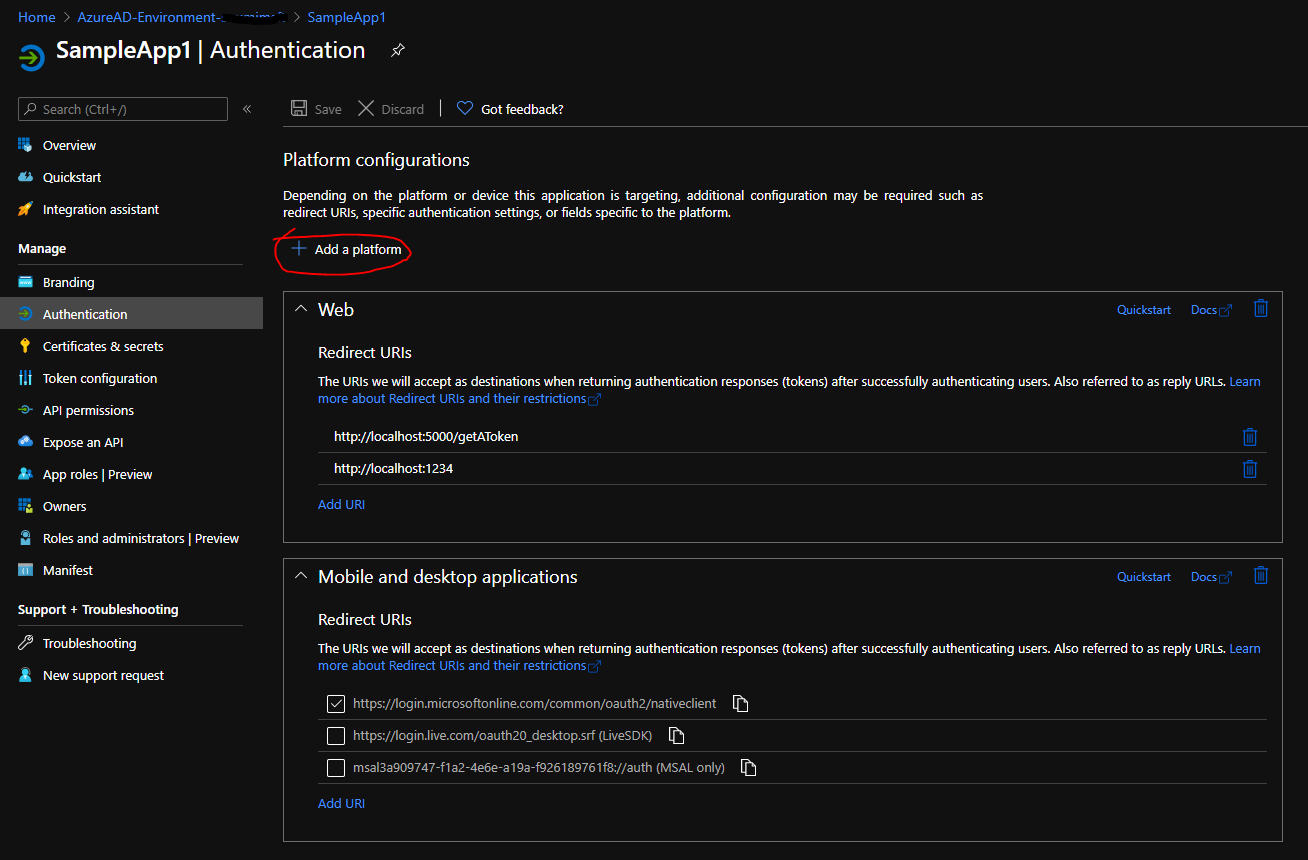This screenshot has width=1308, height=860.
Task: Click the Branding icon in sidebar
Action: pos(25,282)
